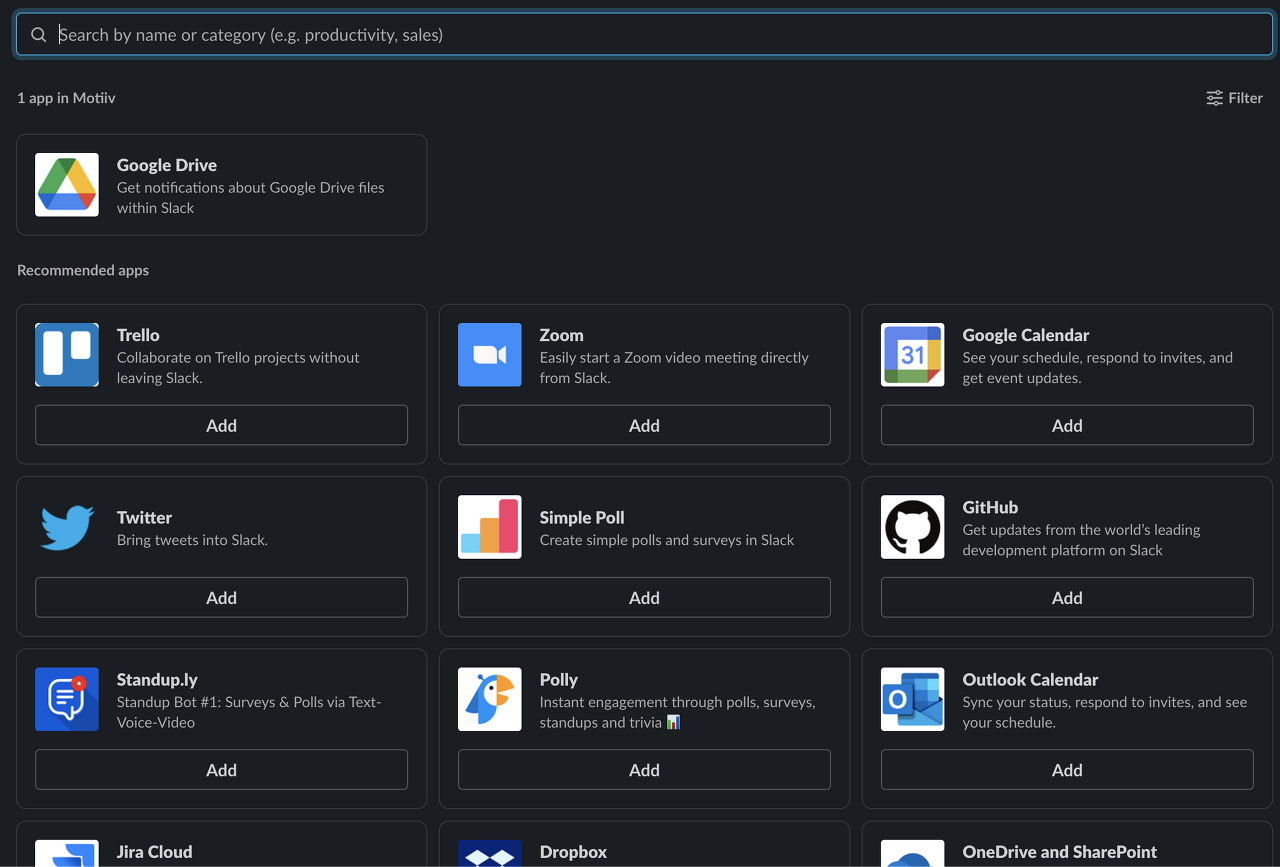Add the GitHub app

(x=1067, y=597)
